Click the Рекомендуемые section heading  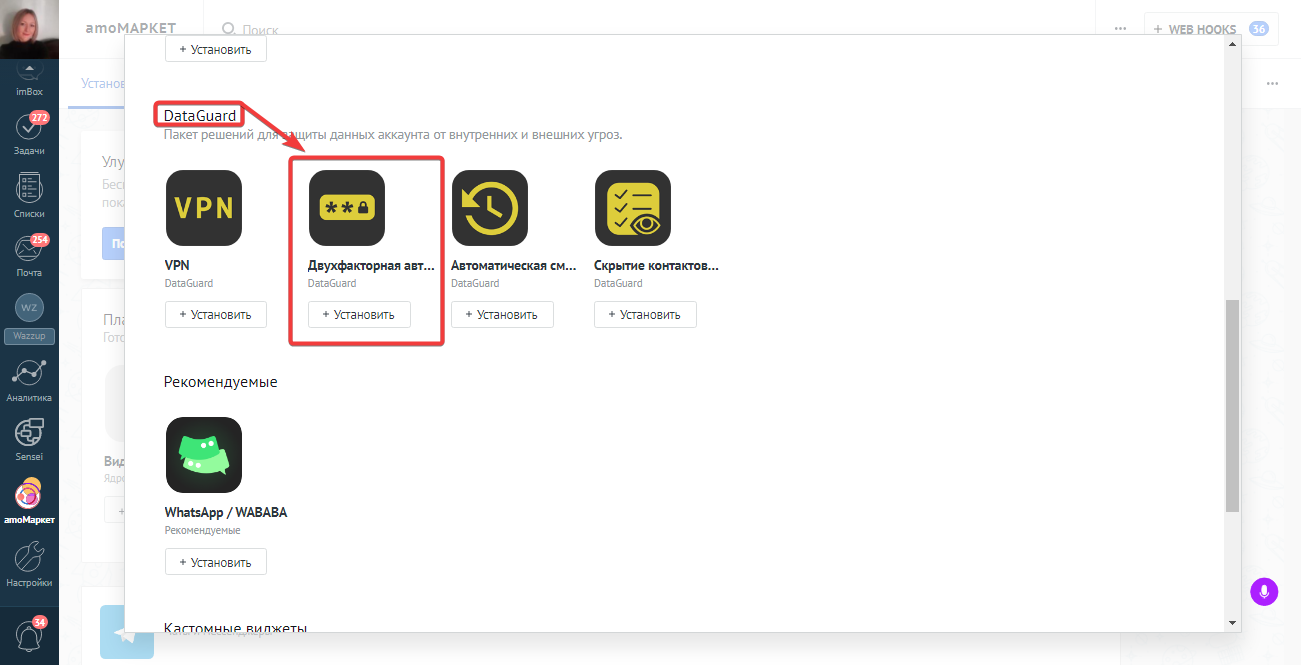pyautogui.click(x=221, y=382)
